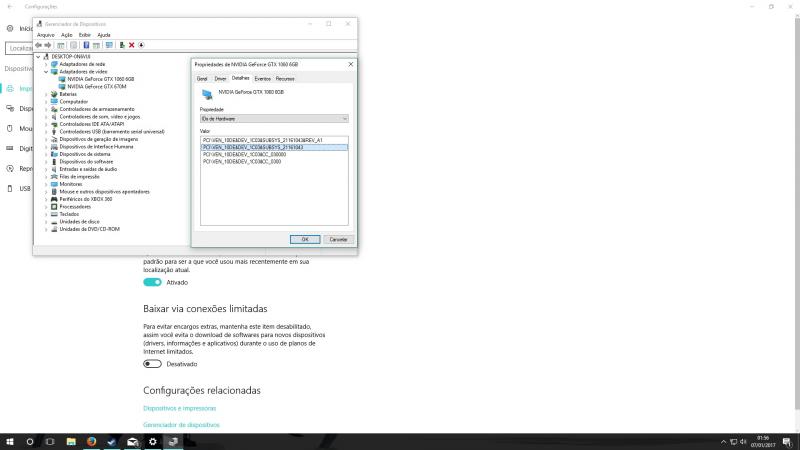
Task: Select Periféricos do XBOX 360 item
Action: coord(86,199)
